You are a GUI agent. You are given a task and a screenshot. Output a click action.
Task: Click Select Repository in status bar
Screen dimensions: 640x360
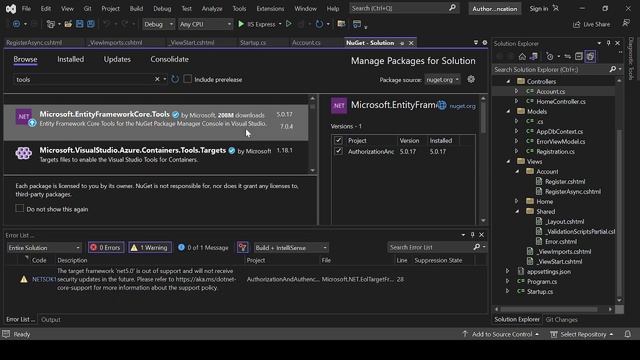(x=582, y=334)
